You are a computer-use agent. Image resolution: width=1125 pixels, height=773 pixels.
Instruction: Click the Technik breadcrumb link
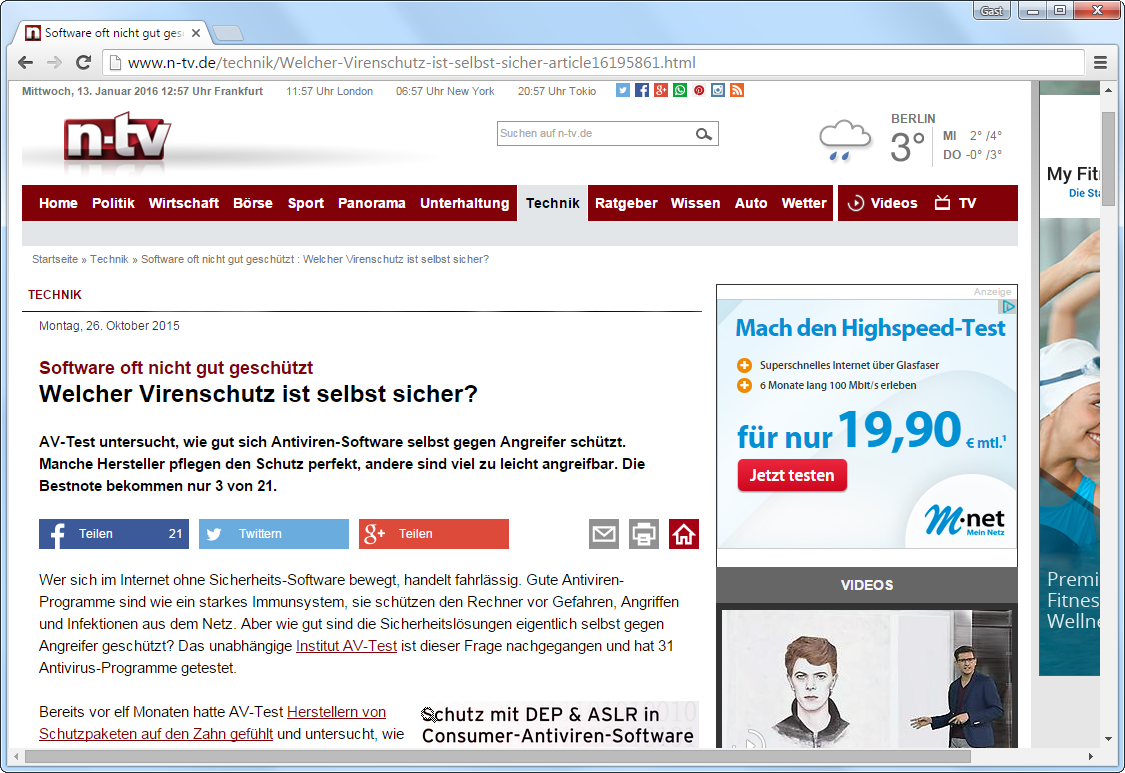tap(109, 259)
